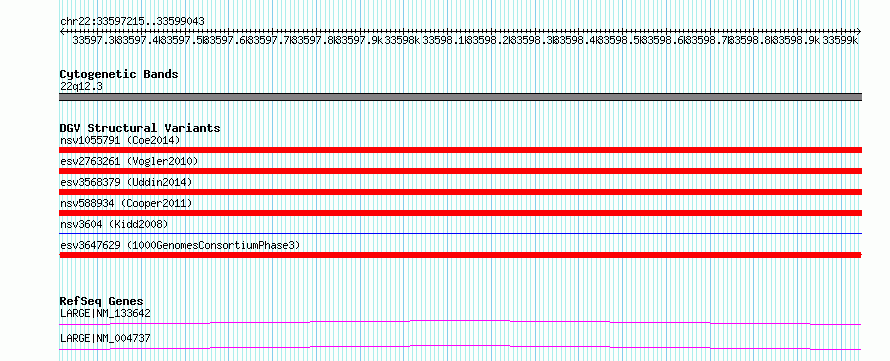Click the red bar for esv3647629

pyautogui.click(x=460, y=255)
